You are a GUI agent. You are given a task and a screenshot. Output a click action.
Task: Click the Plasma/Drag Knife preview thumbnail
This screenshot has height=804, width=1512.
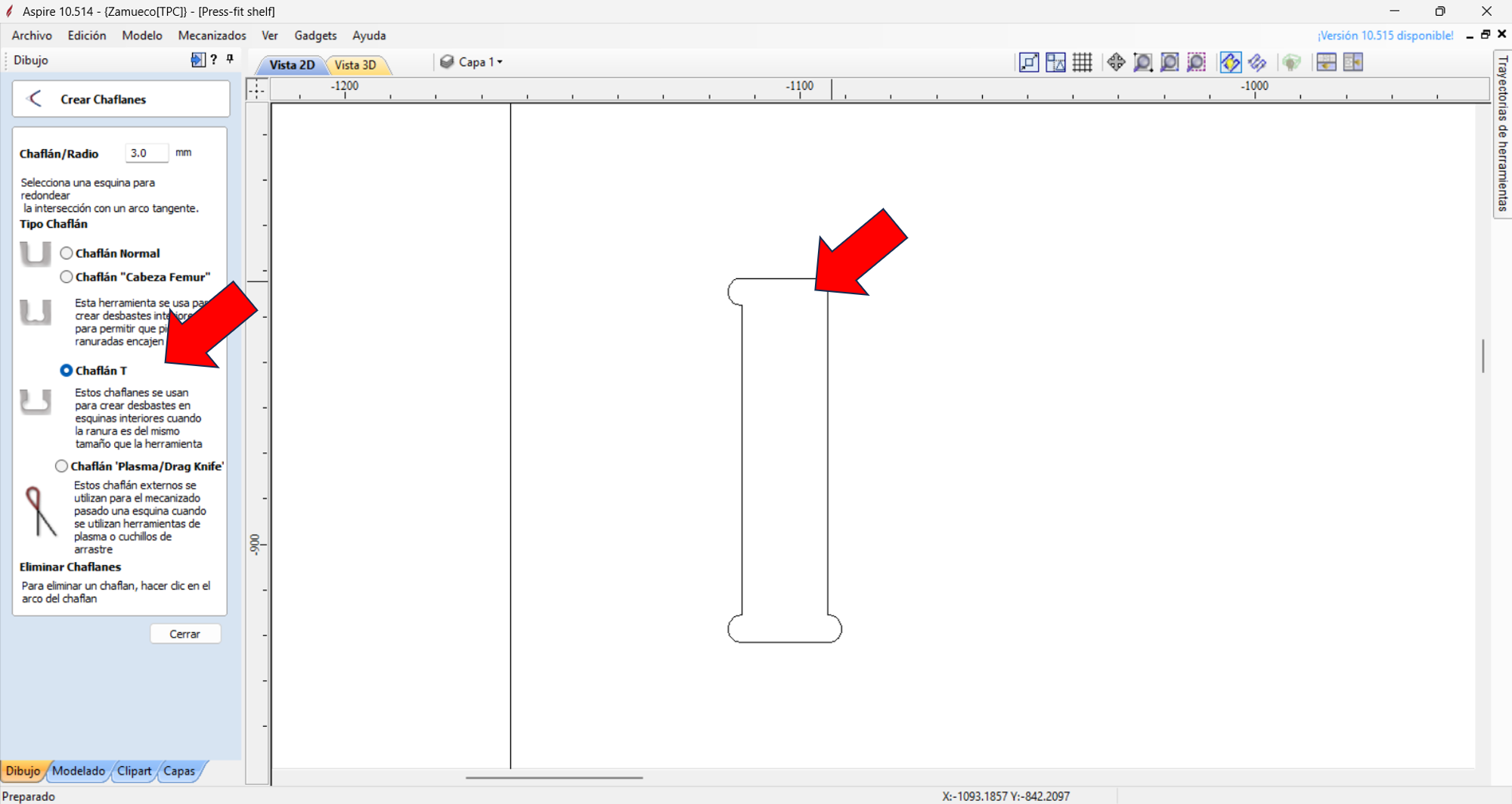39,511
